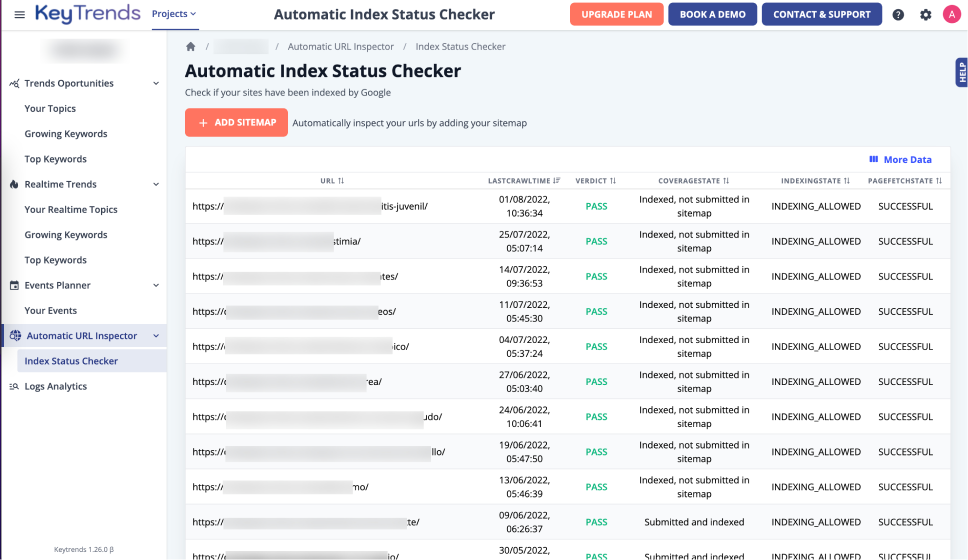
Task: Click crawl time 01/08/2022, 10:36:34
Action: 524,206
